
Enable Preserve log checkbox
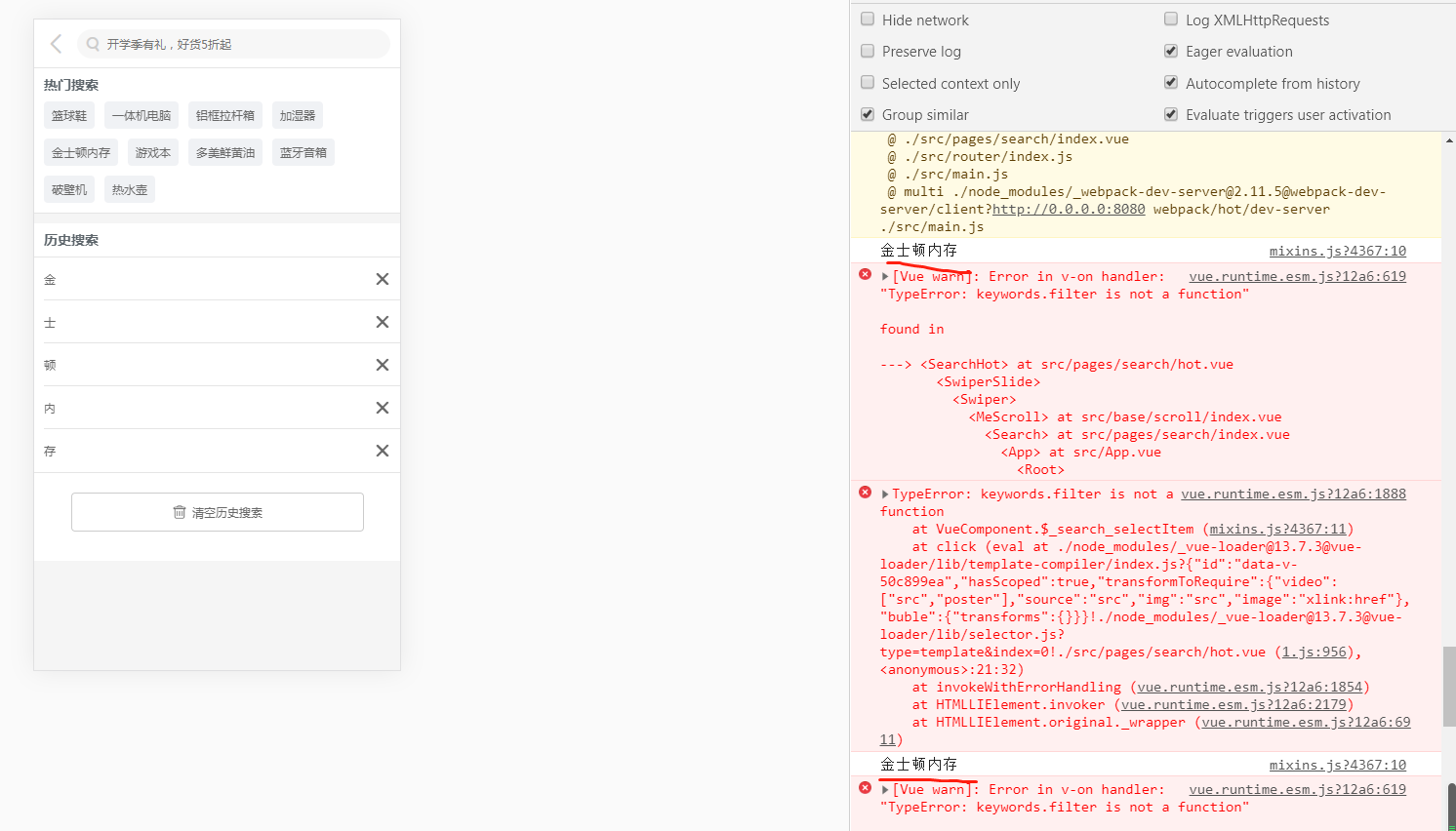pyautogui.click(x=868, y=51)
